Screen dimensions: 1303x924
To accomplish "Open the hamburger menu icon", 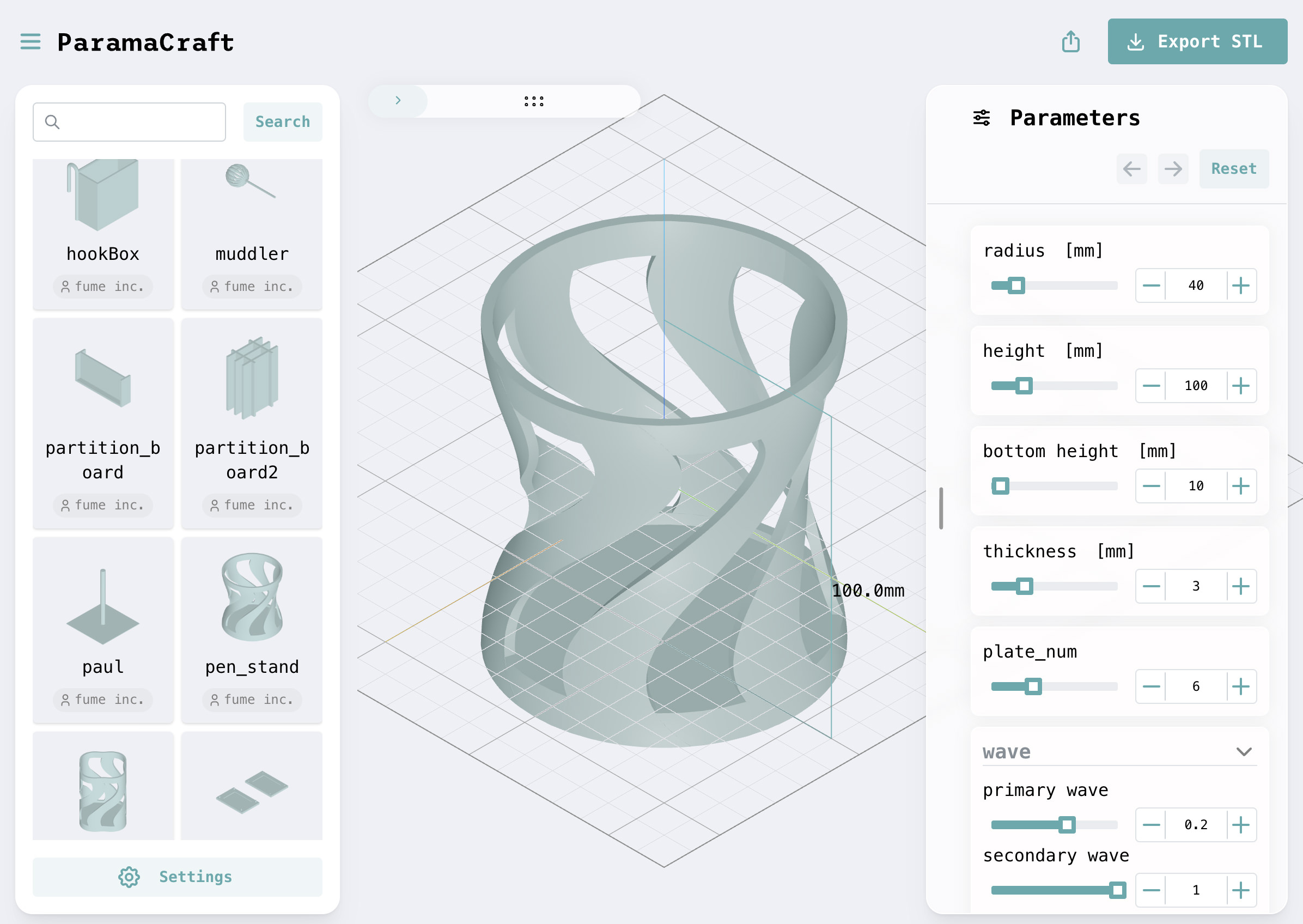I will pyautogui.click(x=29, y=41).
